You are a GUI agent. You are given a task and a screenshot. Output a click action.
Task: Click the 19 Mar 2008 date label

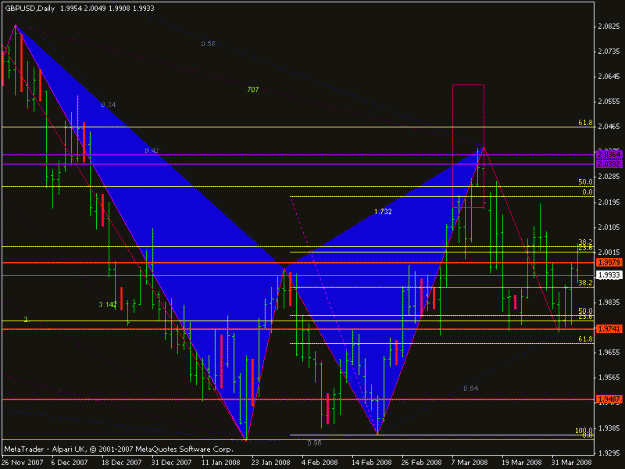[x=521, y=462]
